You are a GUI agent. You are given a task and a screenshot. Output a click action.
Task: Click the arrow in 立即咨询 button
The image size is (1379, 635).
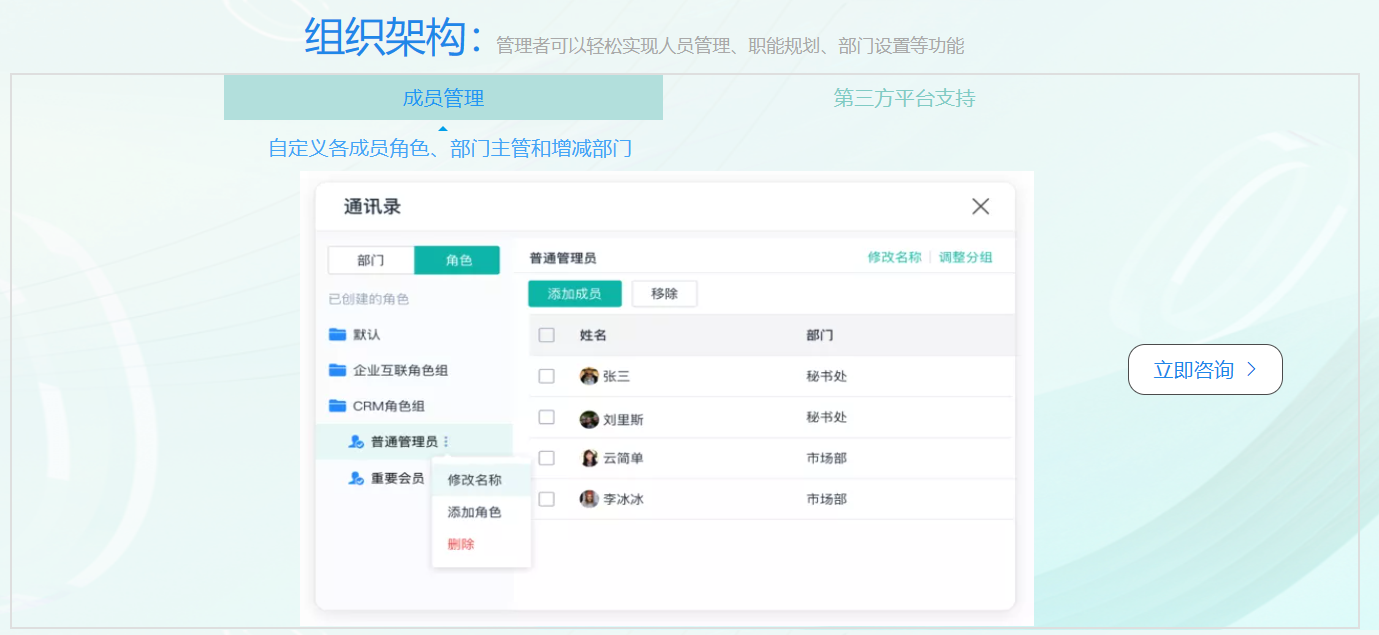coord(1251,370)
